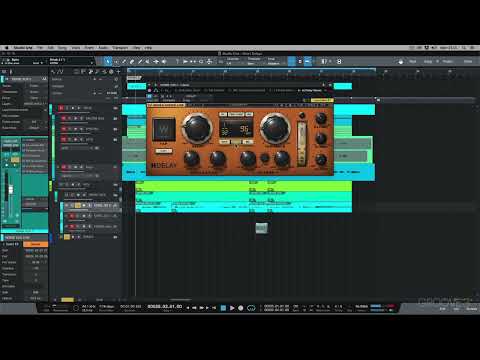Click the transport Fast Forward button

(x=201, y=308)
